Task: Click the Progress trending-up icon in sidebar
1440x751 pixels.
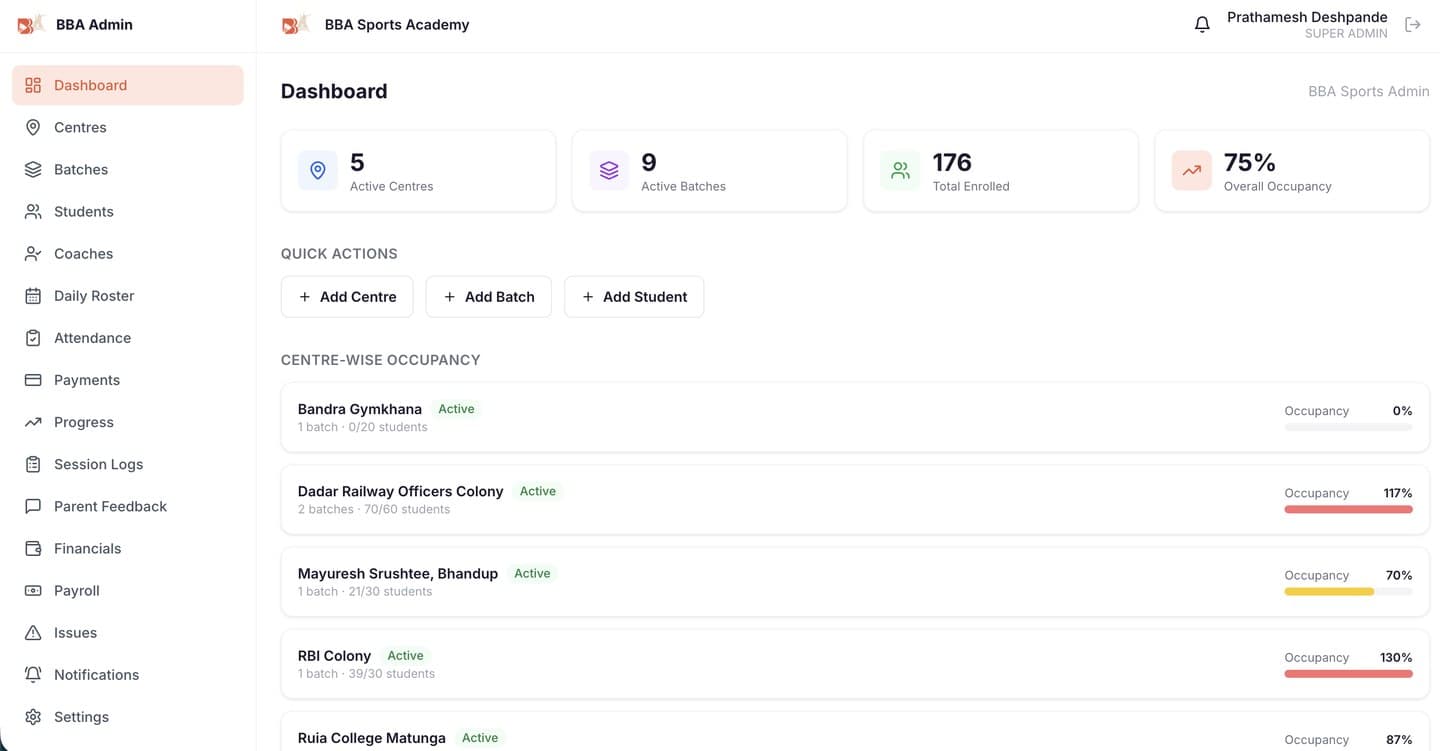Action: [33, 422]
